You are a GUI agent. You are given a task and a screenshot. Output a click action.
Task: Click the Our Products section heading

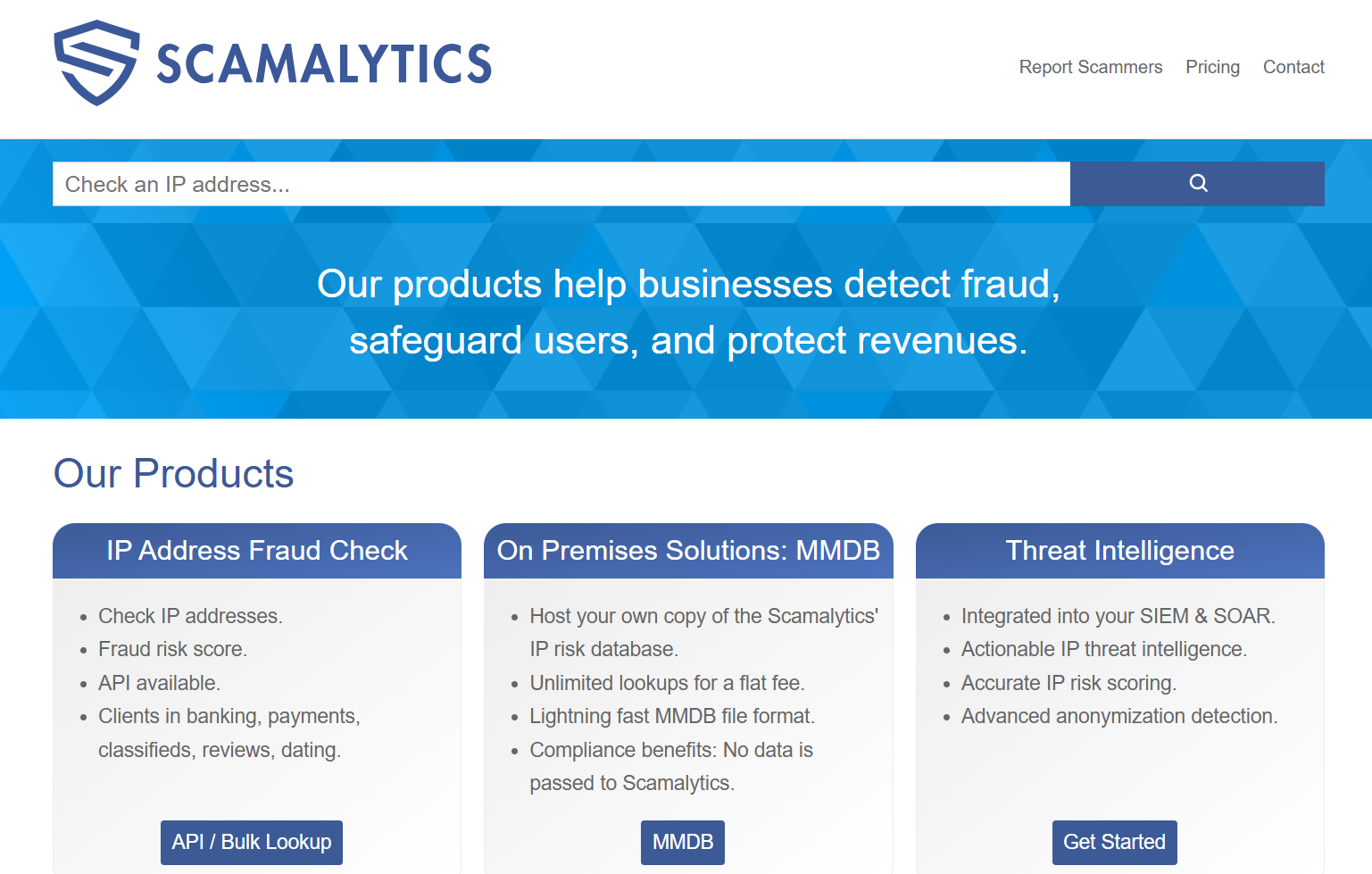tap(173, 474)
